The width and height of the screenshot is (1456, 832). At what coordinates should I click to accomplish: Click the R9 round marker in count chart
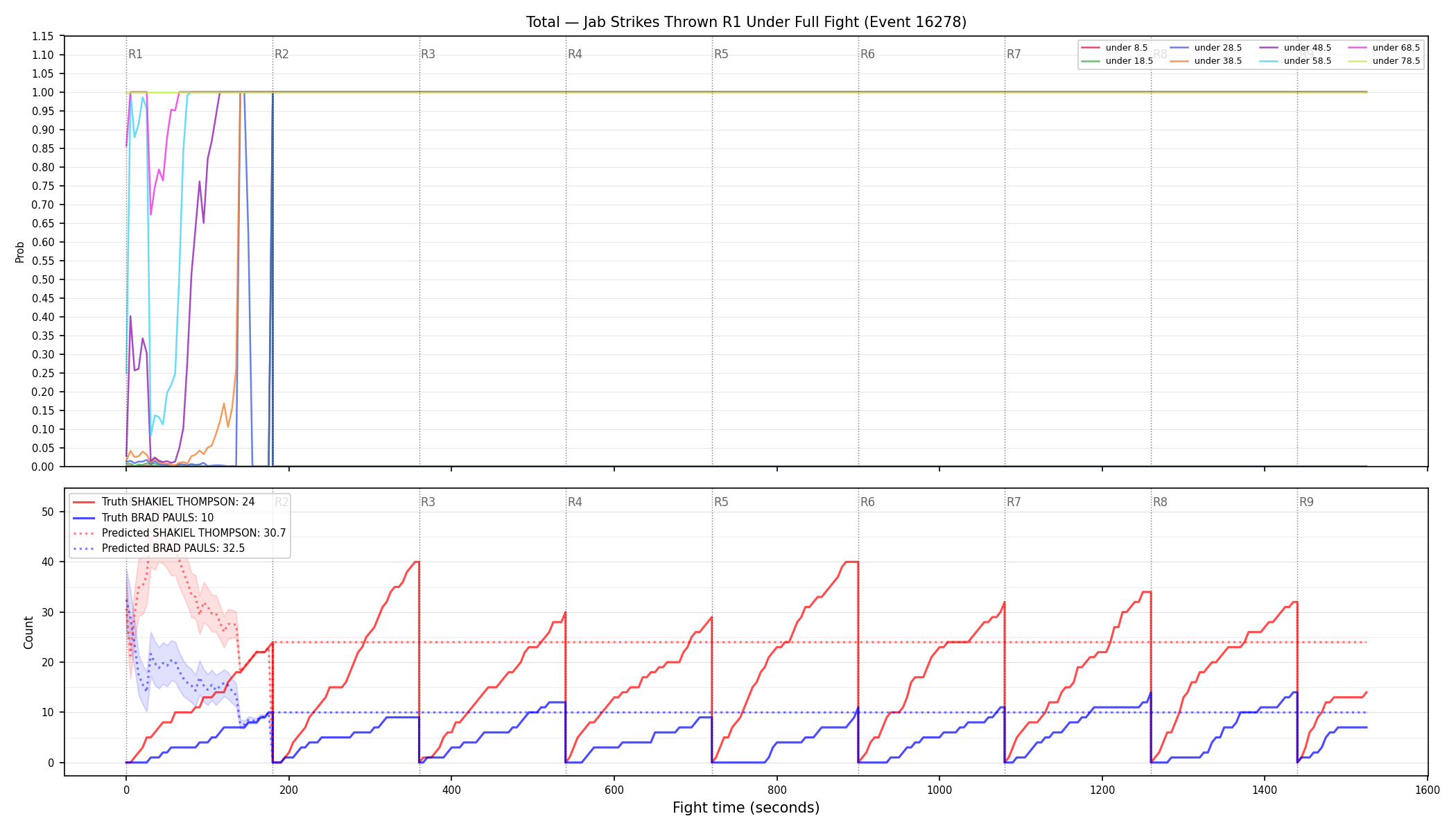pyautogui.click(x=1306, y=502)
